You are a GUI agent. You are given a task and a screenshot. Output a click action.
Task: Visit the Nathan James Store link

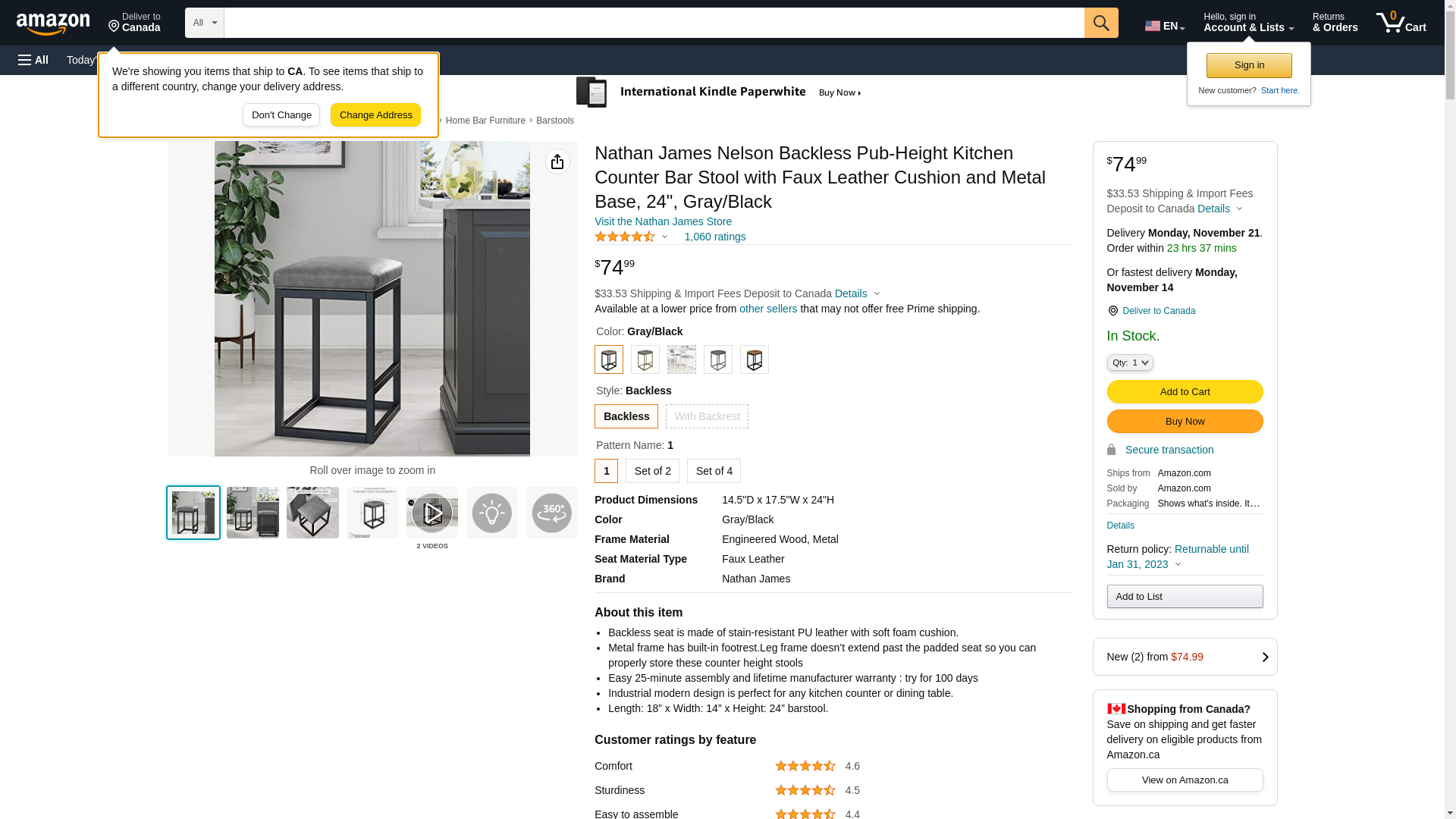[663, 221]
